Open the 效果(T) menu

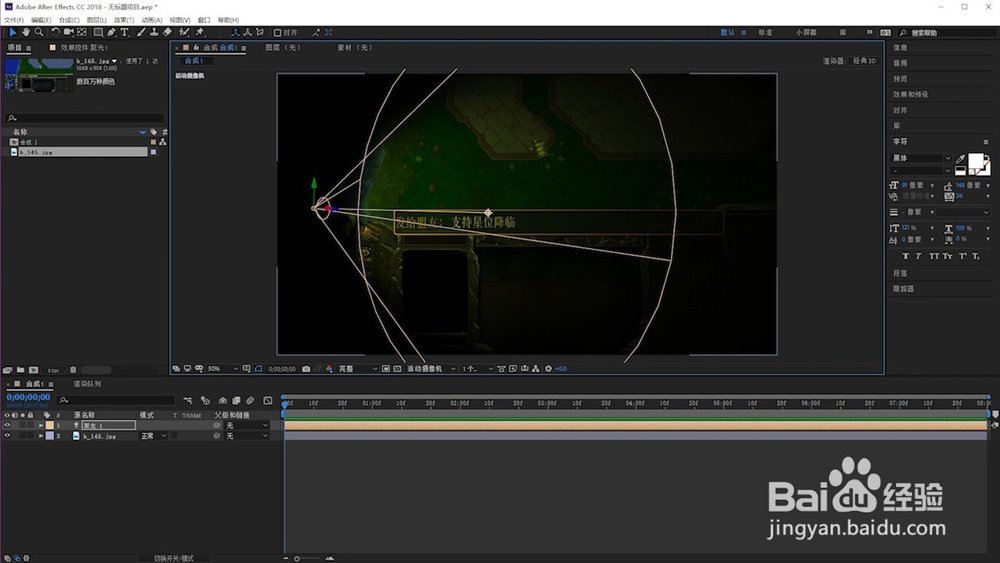click(x=124, y=20)
